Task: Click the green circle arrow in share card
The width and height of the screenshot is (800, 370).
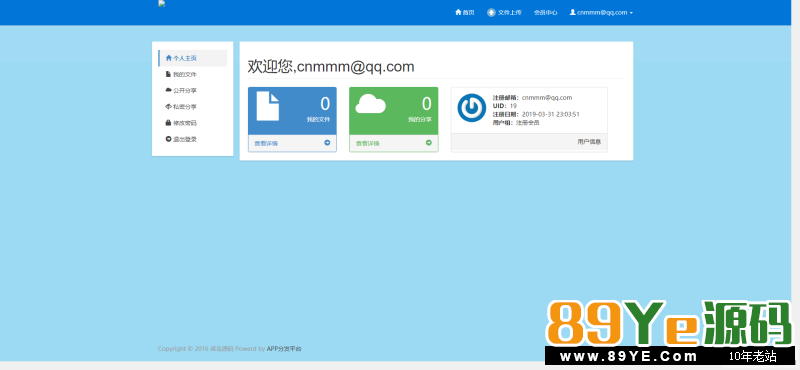Action: point(429,143)
